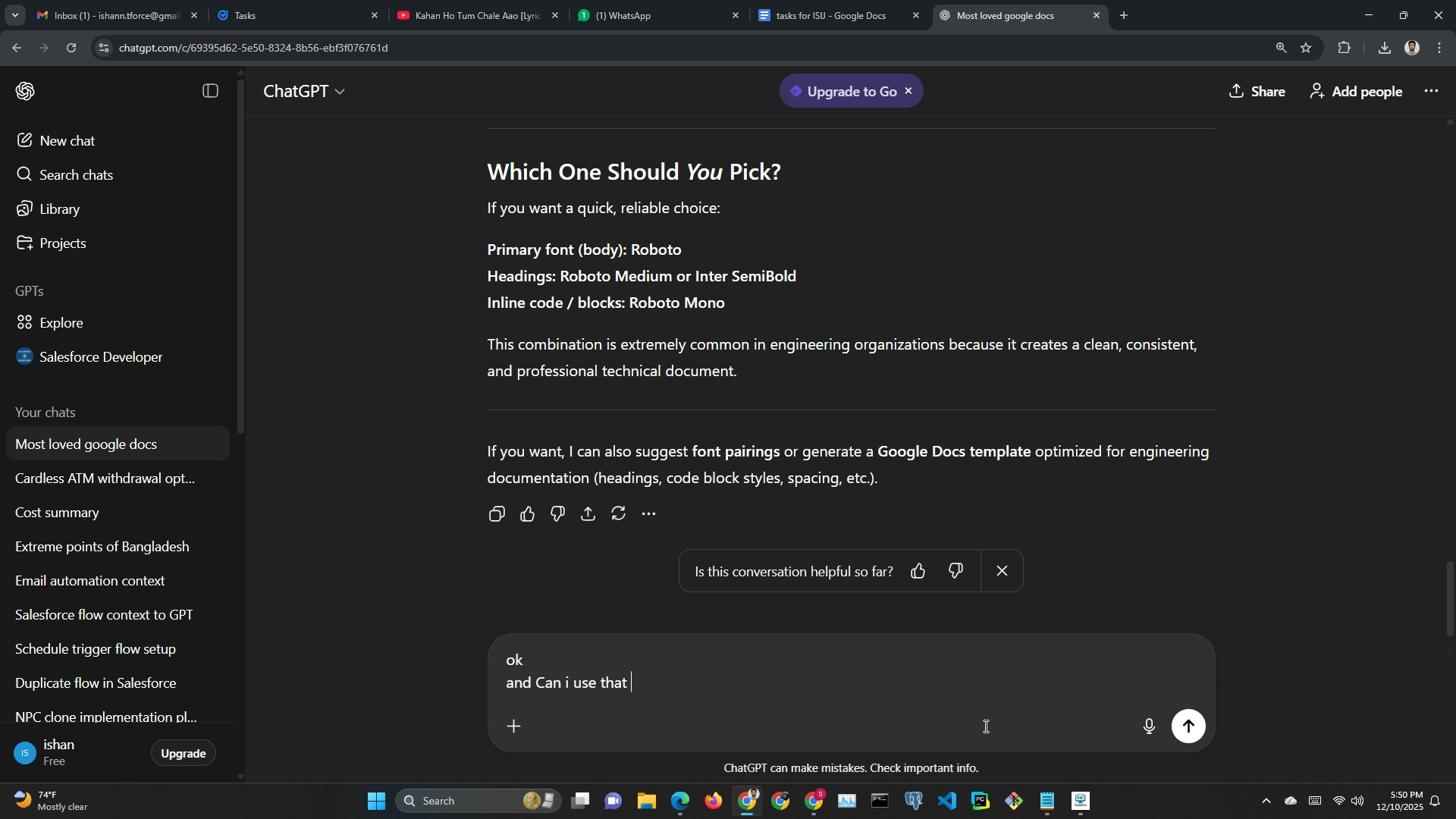Send the typed message

click(x=1188, y=726)
